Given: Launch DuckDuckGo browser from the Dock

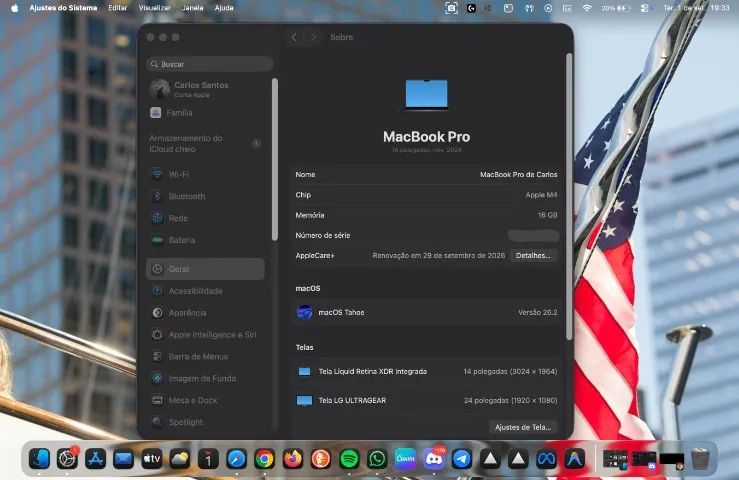Looking at the screenshot, I should click(321, 459).
